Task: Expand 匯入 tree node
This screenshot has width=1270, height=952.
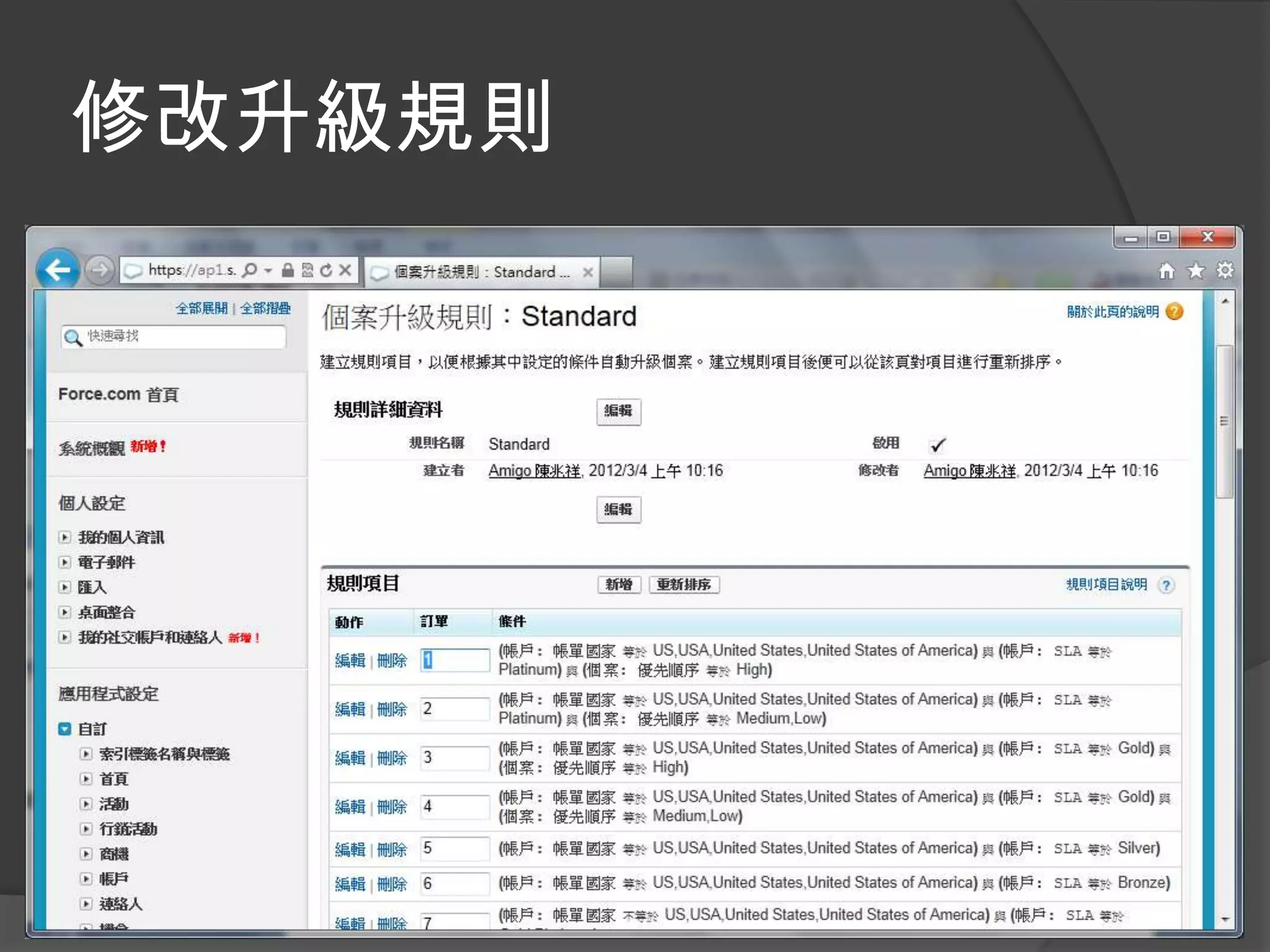Action: tap(64, 587)
